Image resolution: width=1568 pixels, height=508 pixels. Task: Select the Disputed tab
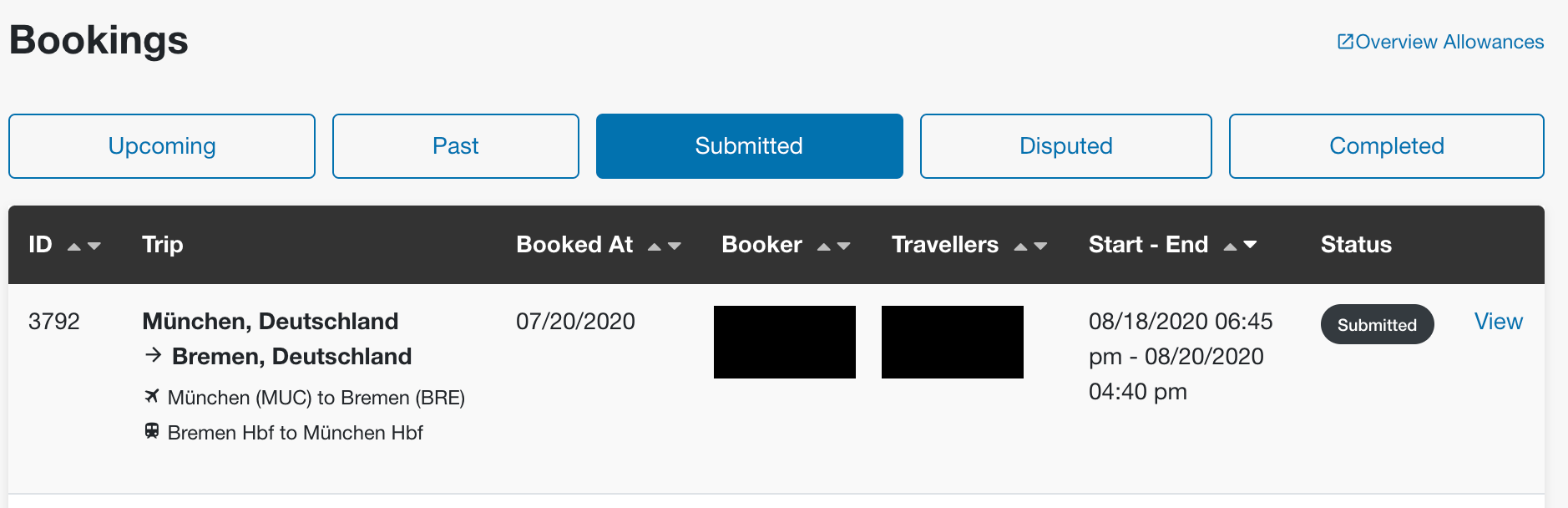1066,146
